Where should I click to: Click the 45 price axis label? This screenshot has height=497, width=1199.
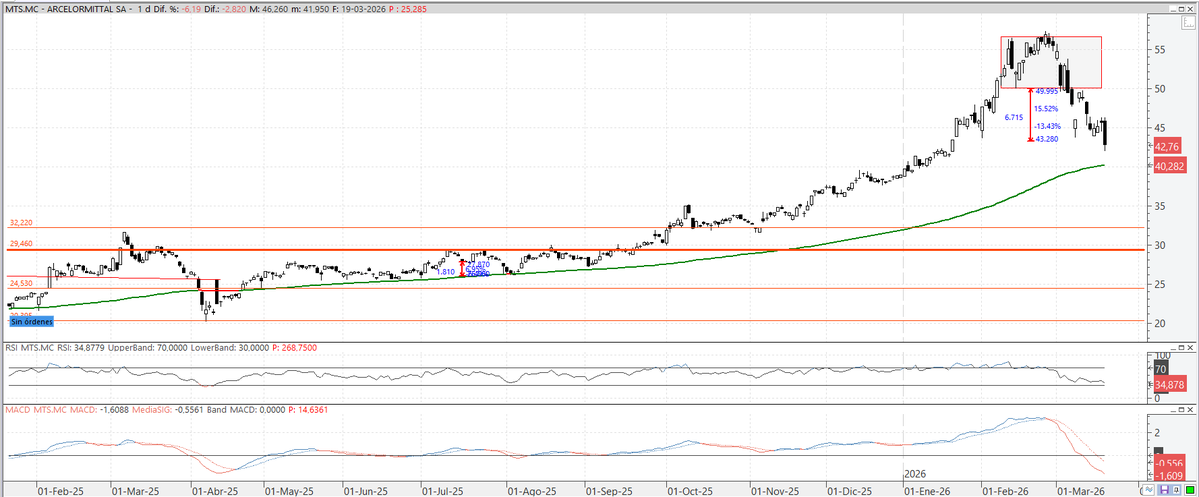pyautogui.click(x=1160, y=127)
